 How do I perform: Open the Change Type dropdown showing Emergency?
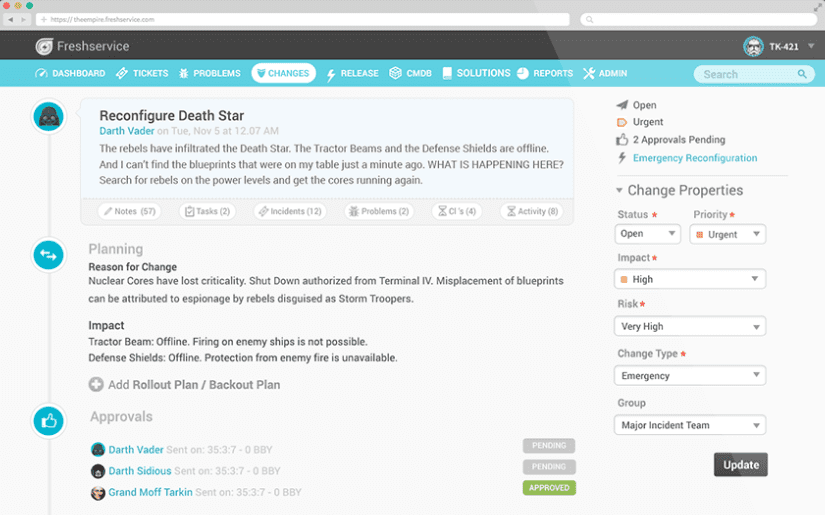tap(690, 376)
